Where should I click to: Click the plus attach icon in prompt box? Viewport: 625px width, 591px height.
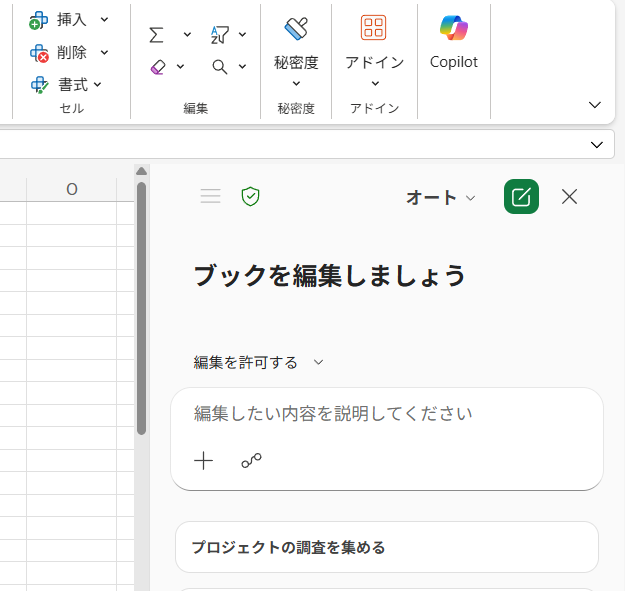click(204, 460)
